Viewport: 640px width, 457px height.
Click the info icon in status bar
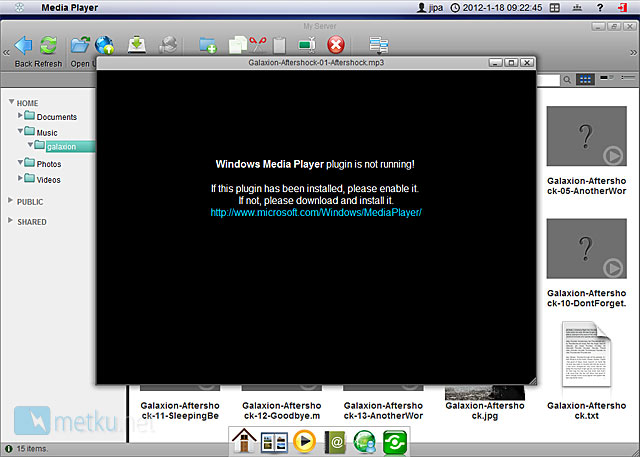8,449
